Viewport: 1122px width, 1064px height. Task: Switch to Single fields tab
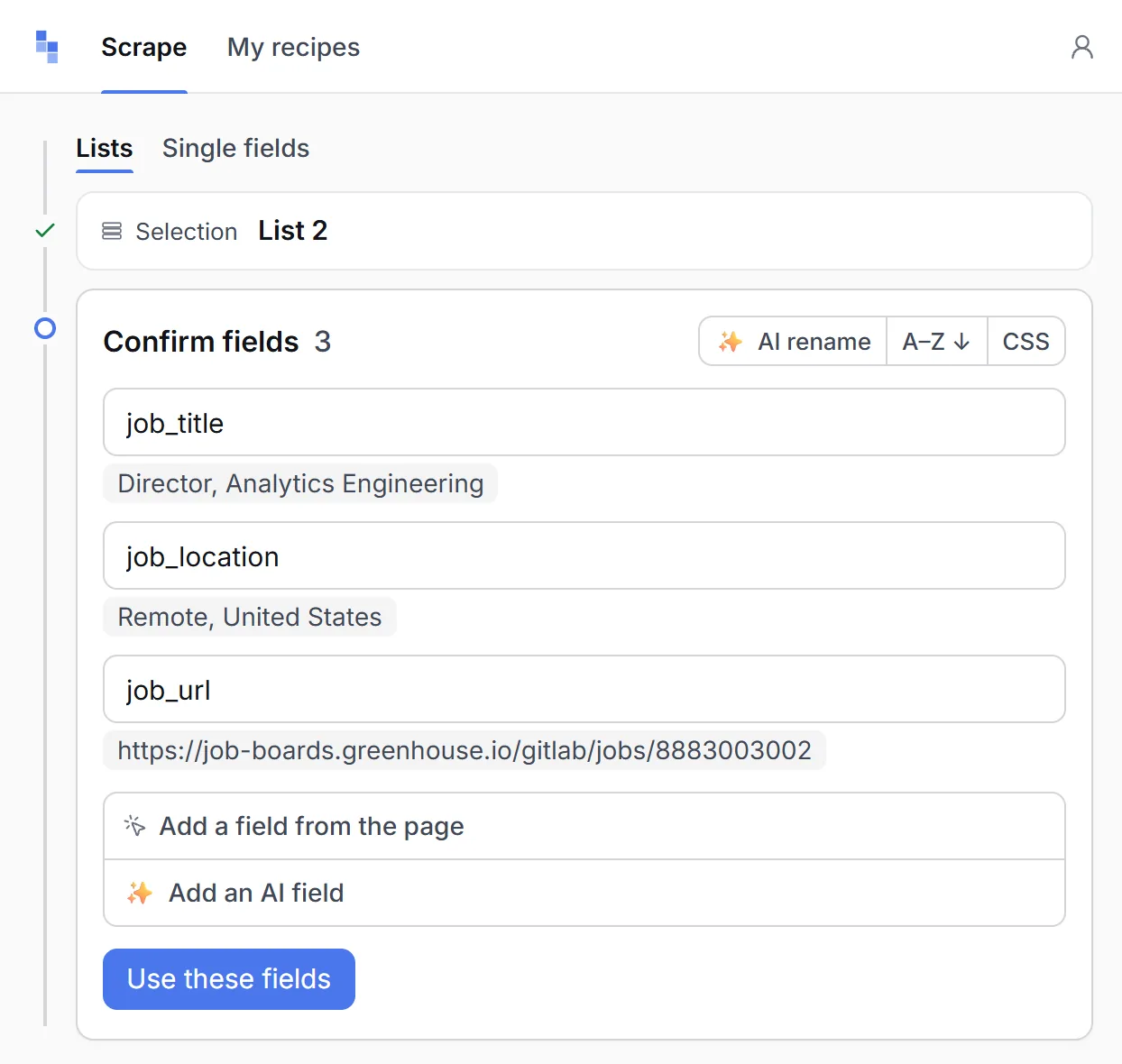[x=235, y=148]
